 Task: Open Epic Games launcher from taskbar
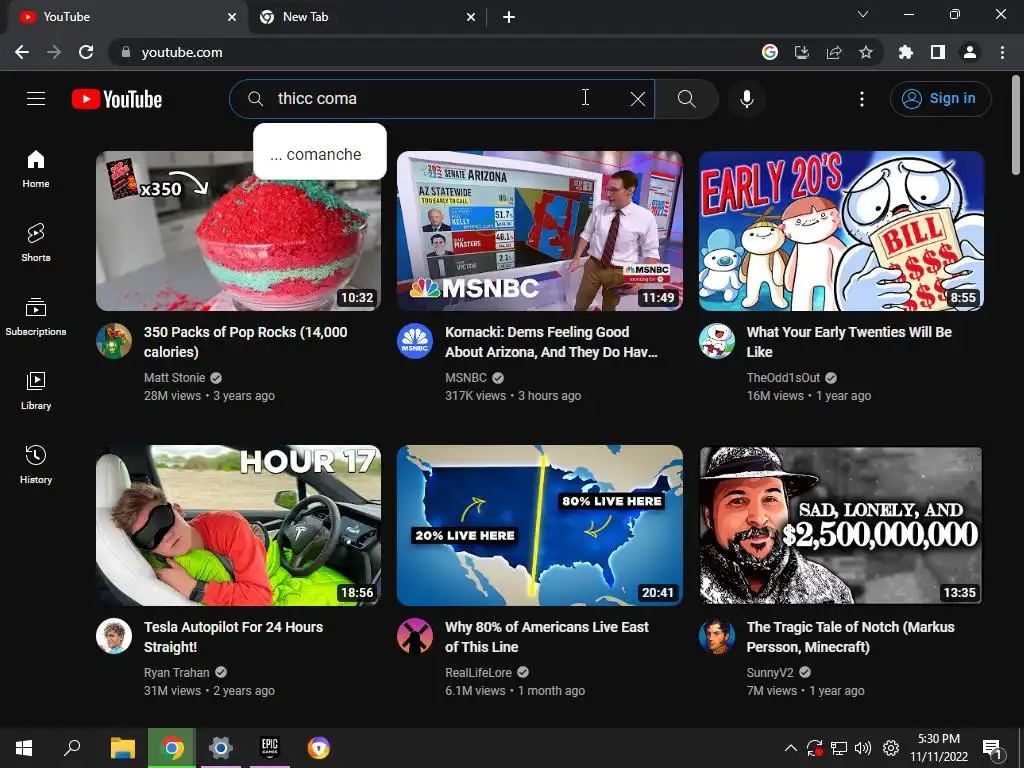270,748
